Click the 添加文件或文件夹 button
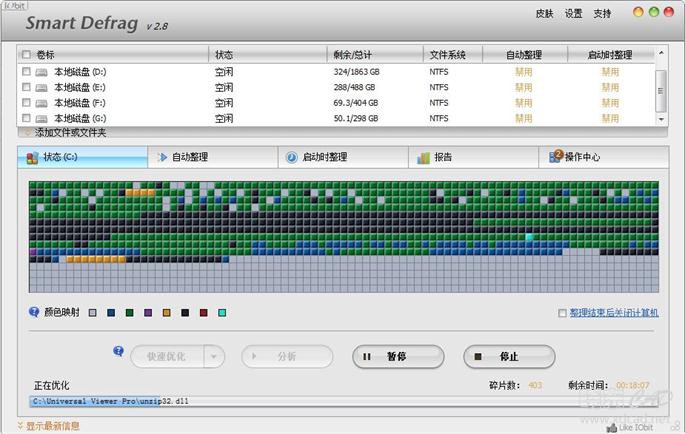 [70, 132]
